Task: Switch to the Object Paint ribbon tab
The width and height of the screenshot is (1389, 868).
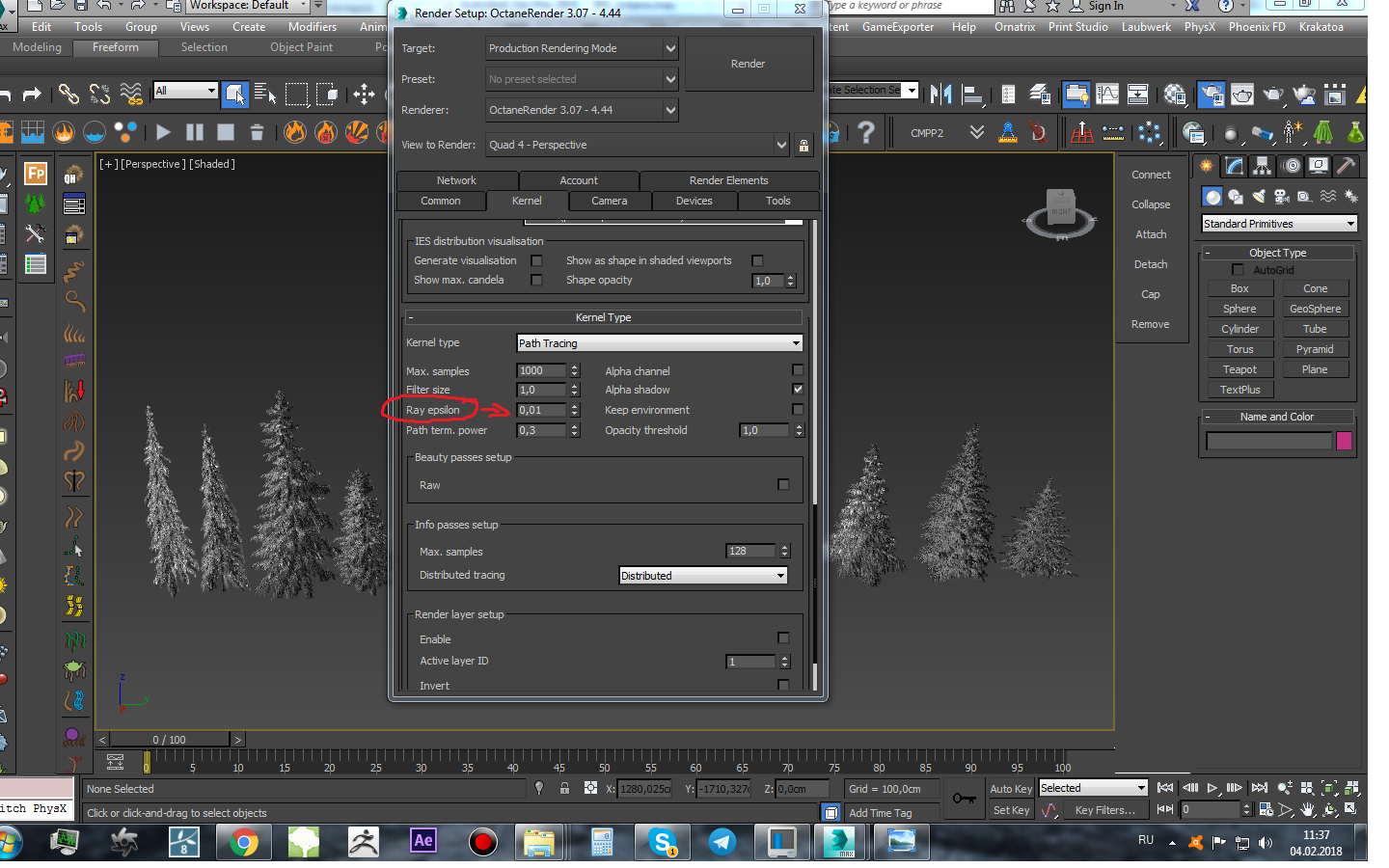Action: [302, 47]
